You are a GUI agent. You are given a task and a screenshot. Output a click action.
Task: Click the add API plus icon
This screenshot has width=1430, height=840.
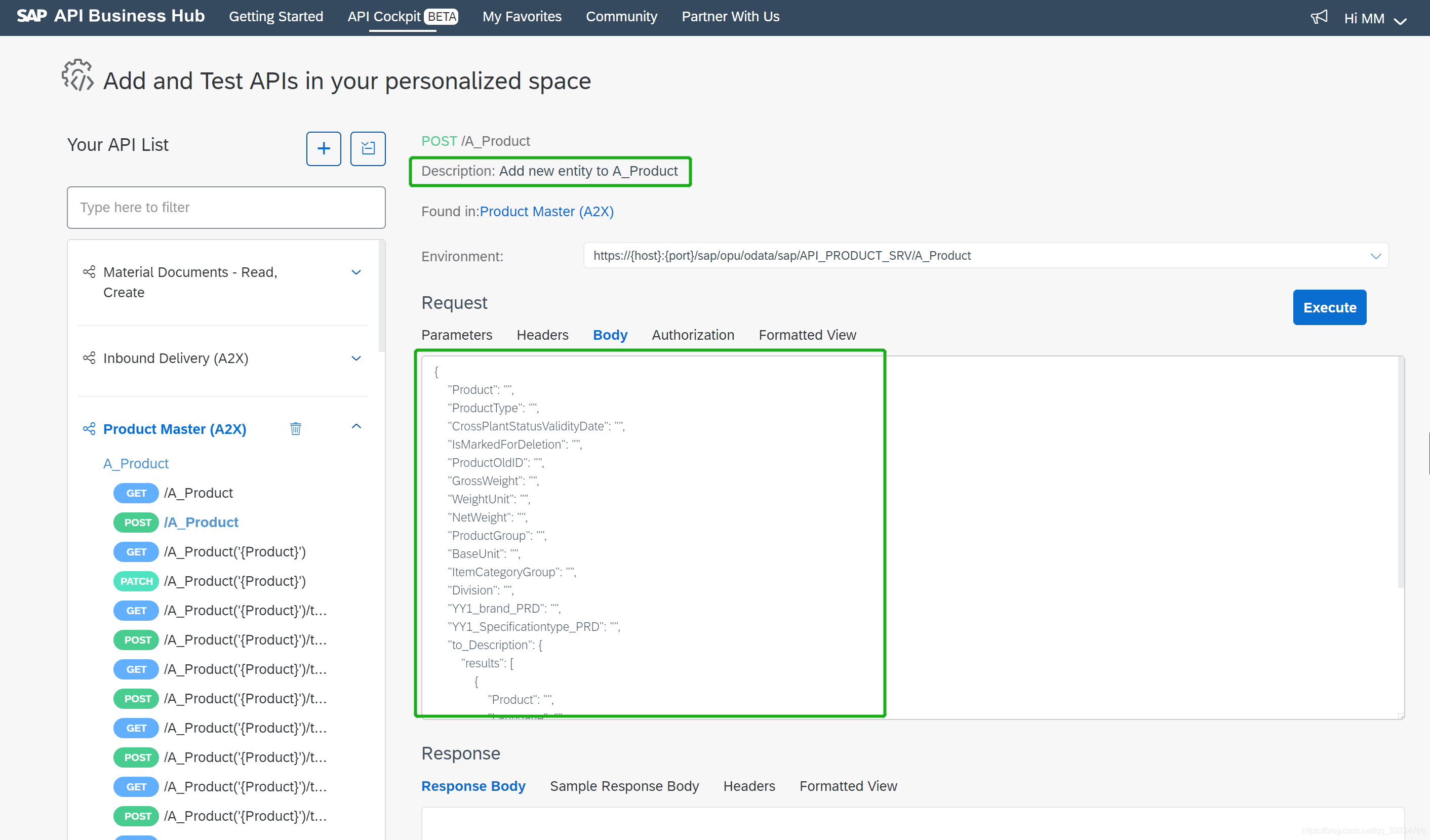324,149
